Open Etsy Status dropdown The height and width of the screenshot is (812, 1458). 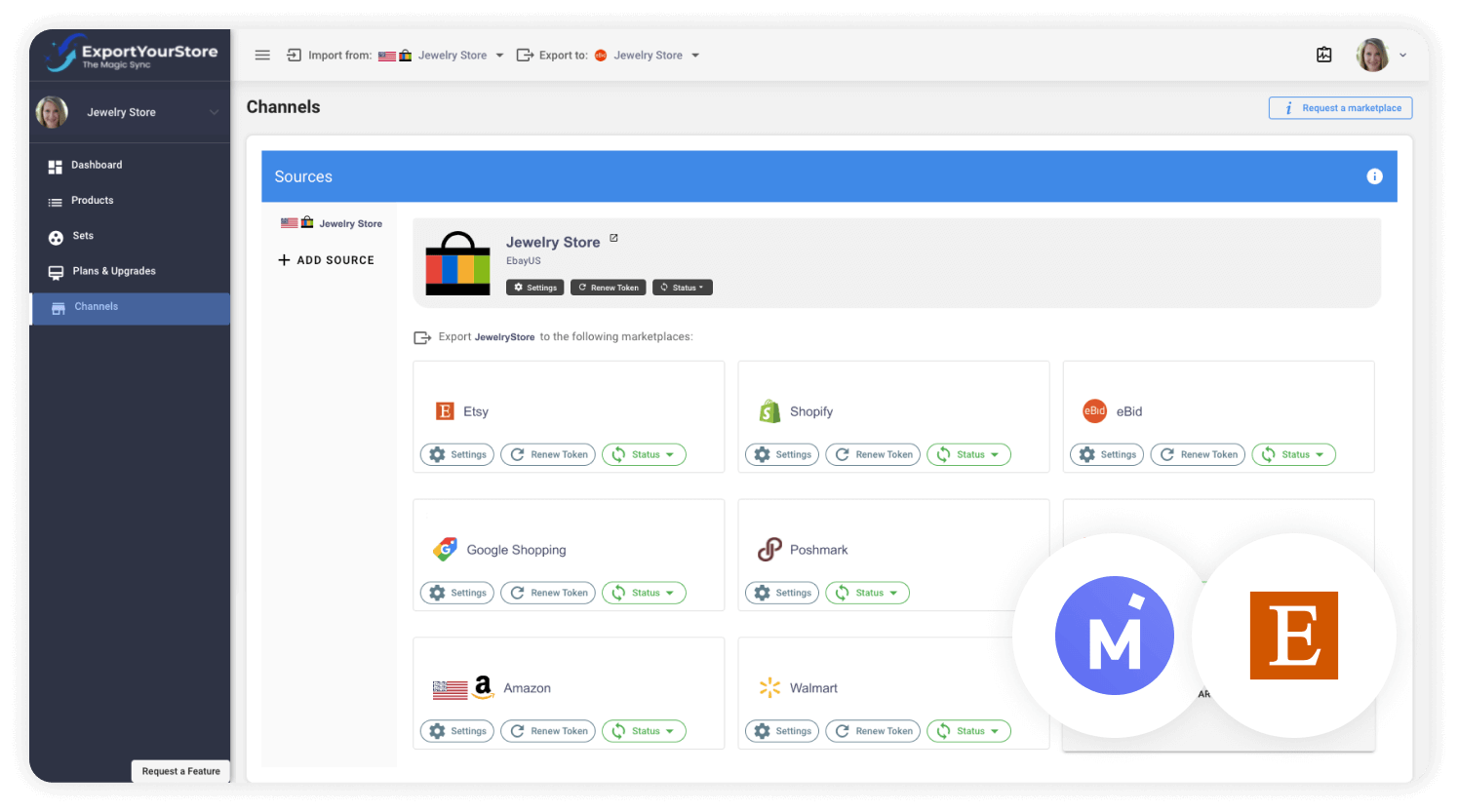point(644,454)
